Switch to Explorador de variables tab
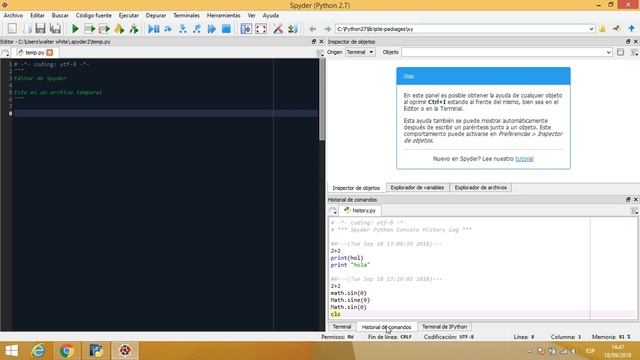The width and height of the screenshot is (640, 360). 417,187
